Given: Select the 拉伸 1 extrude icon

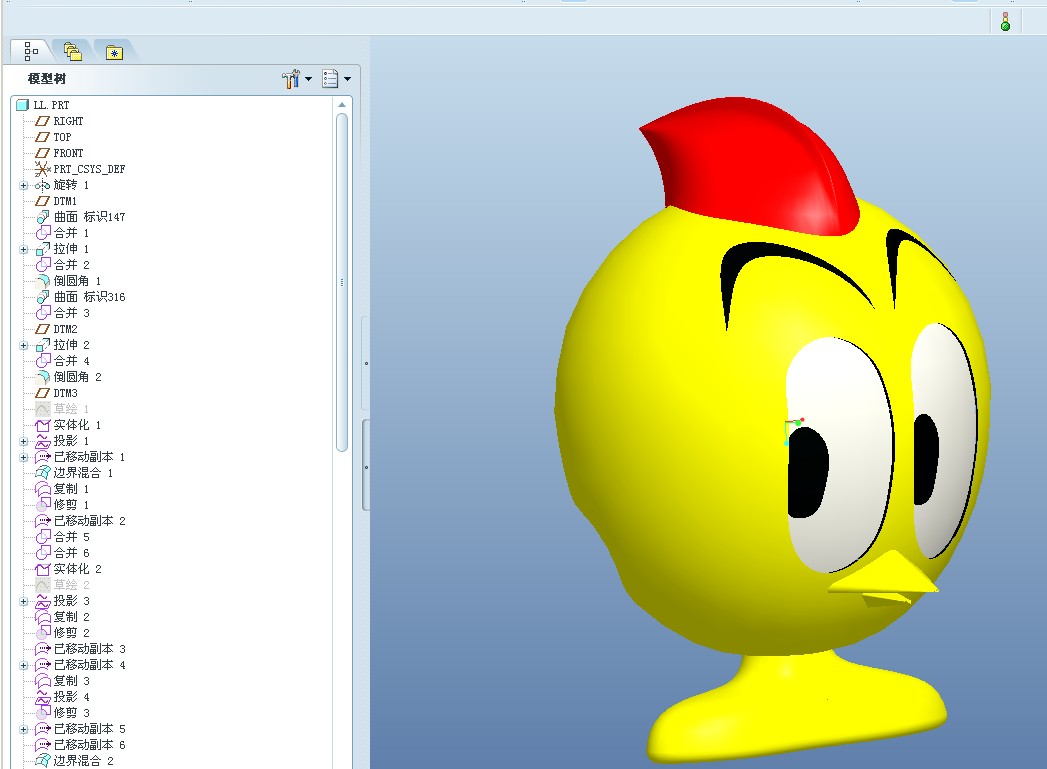Looking at the screenshot, I should pos(43,249).
